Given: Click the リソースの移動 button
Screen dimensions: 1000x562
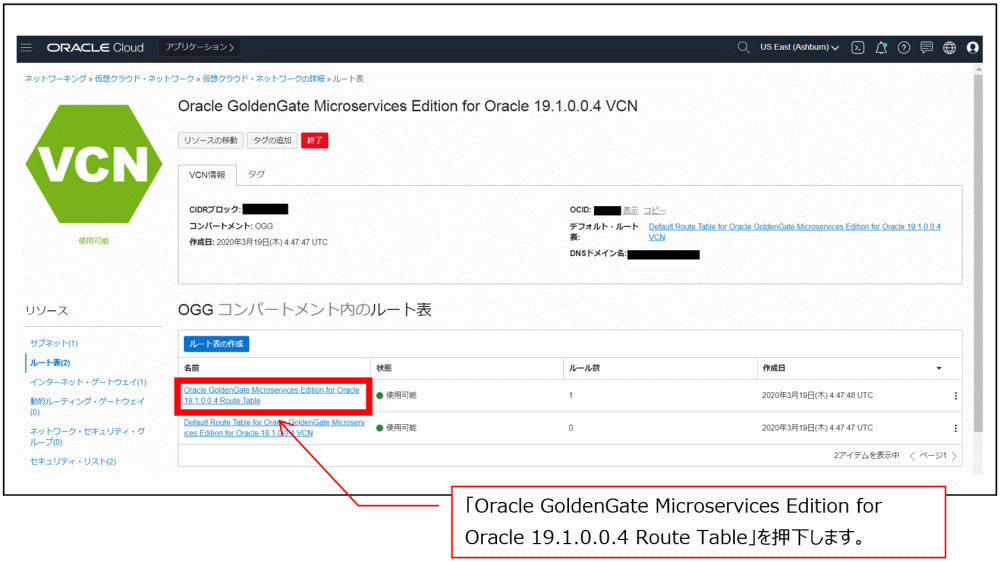Looking at the screenshot, I should tap(210, 140).
